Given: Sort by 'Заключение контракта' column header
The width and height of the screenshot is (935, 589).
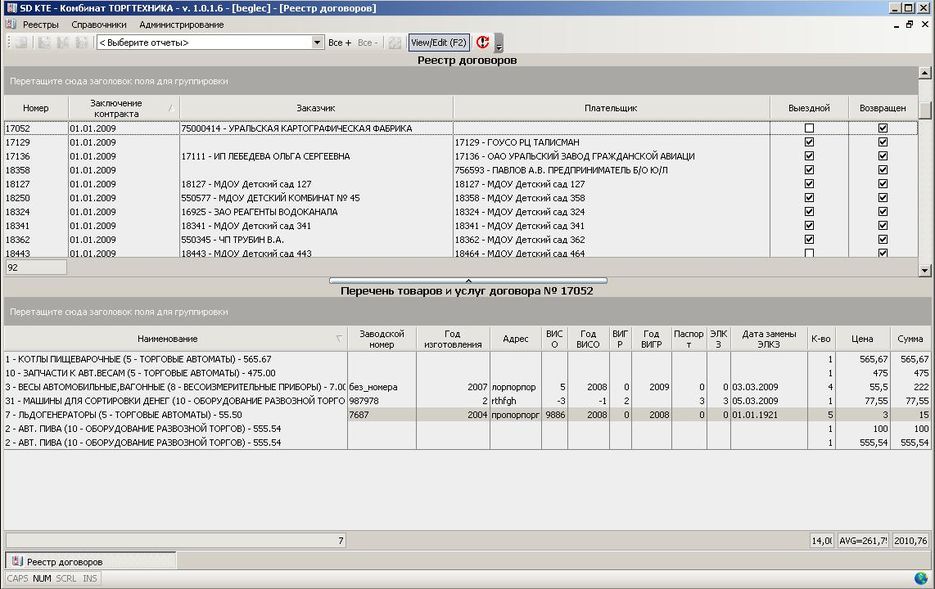Looking at the screenshot, I should coord(123,108).
